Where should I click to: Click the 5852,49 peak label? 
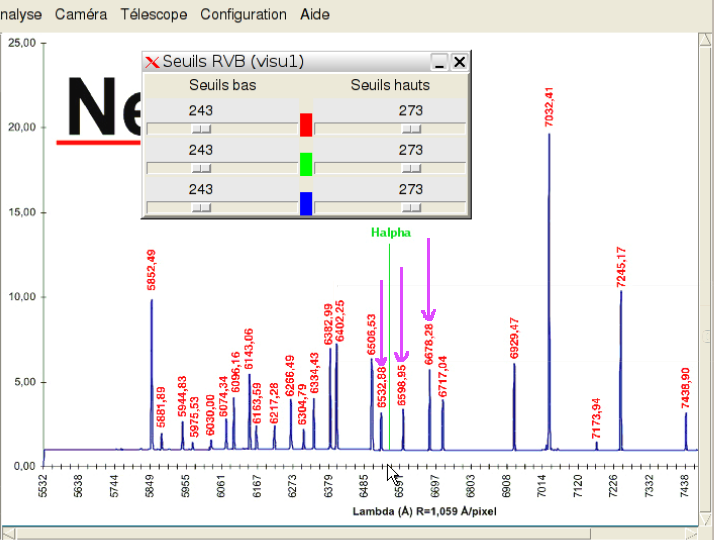coord(151,270)
